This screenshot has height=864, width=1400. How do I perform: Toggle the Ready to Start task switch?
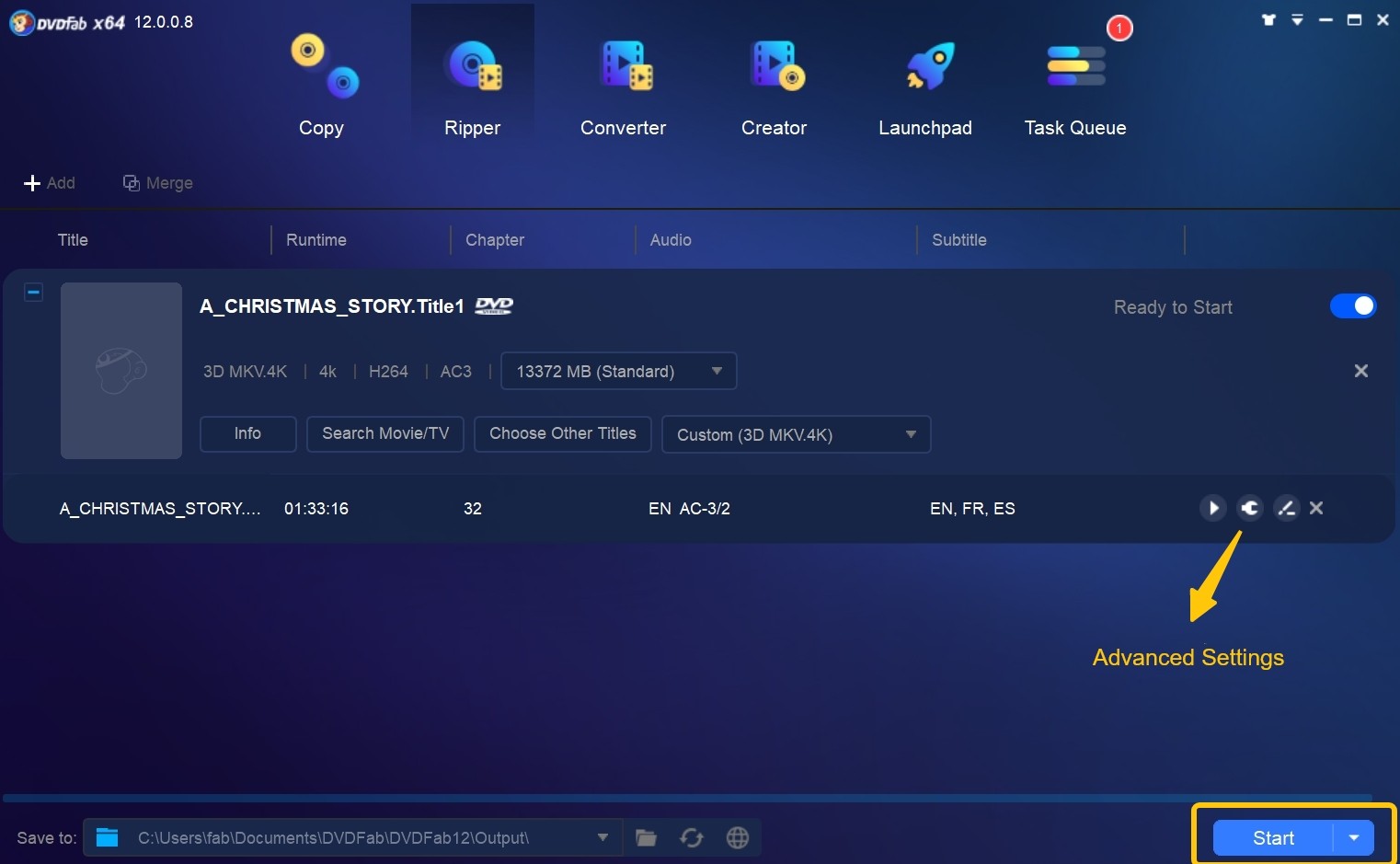(1352, 305)
